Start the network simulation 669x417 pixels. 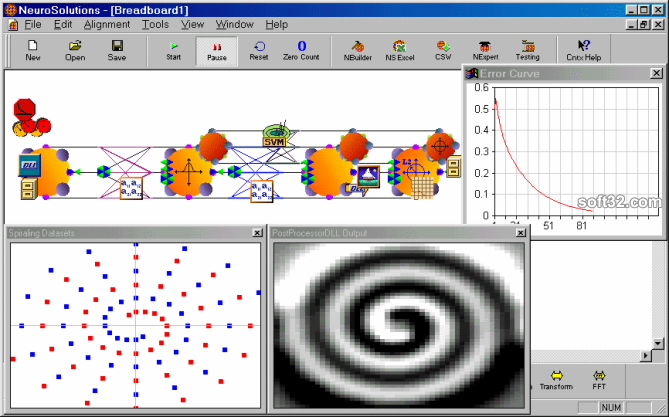click(x=174, y=50)
